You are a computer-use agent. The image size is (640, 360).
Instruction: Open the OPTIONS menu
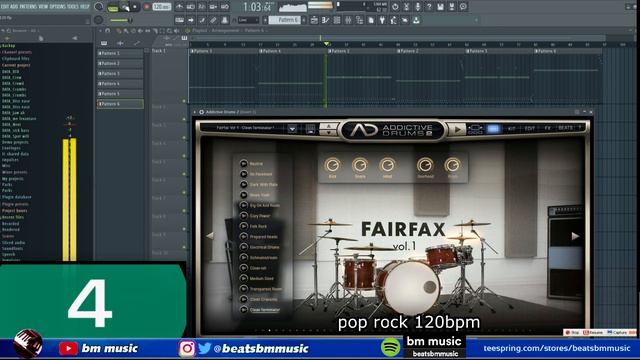point(57,7)
